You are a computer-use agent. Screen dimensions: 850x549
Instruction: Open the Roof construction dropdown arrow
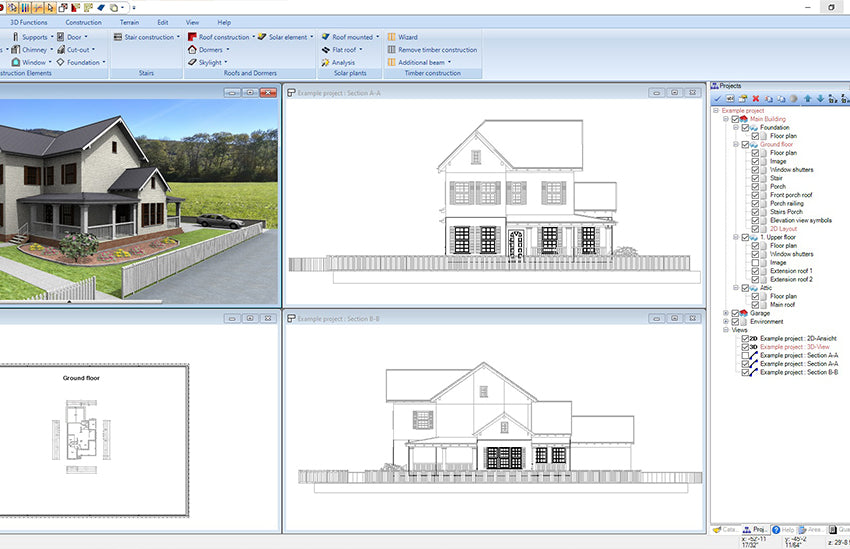pos(253,37)
